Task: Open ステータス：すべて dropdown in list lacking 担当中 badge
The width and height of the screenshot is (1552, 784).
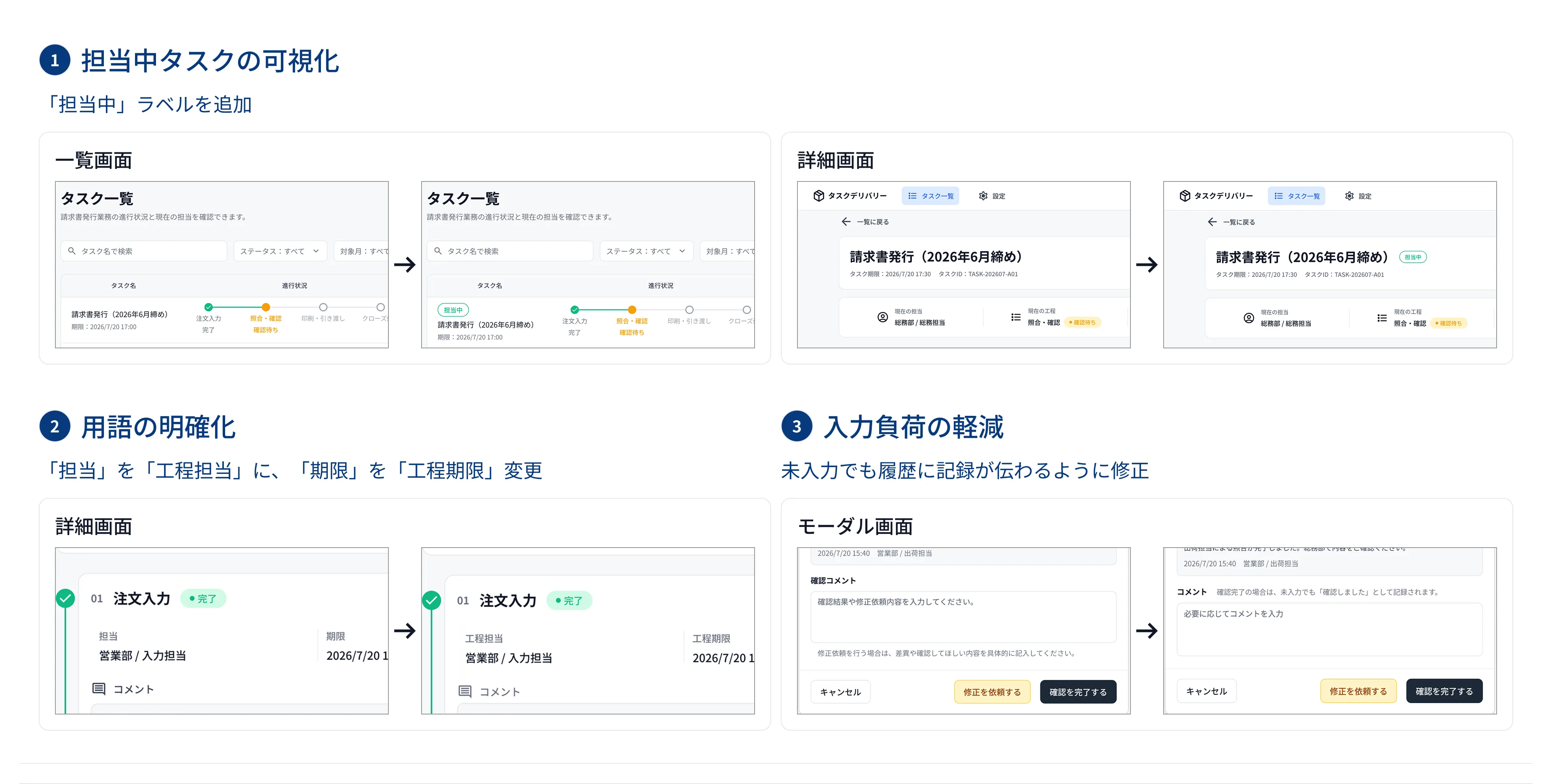Action: 280,251
